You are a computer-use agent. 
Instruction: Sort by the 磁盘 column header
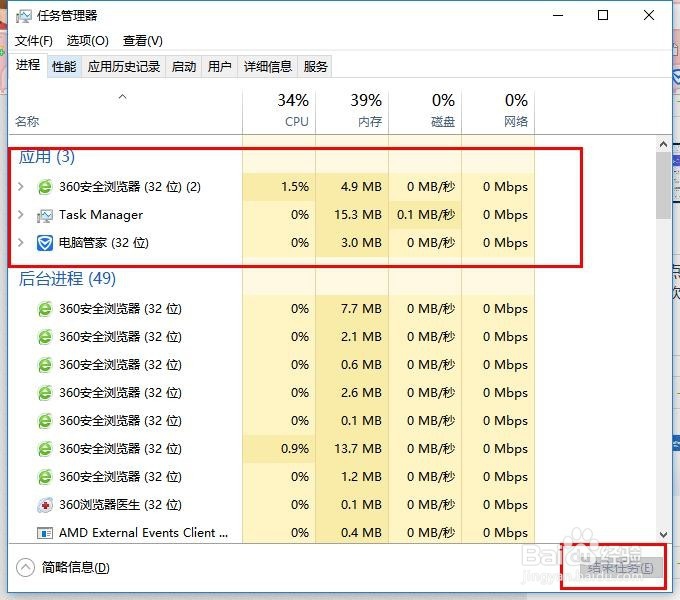tap(425, 111)
